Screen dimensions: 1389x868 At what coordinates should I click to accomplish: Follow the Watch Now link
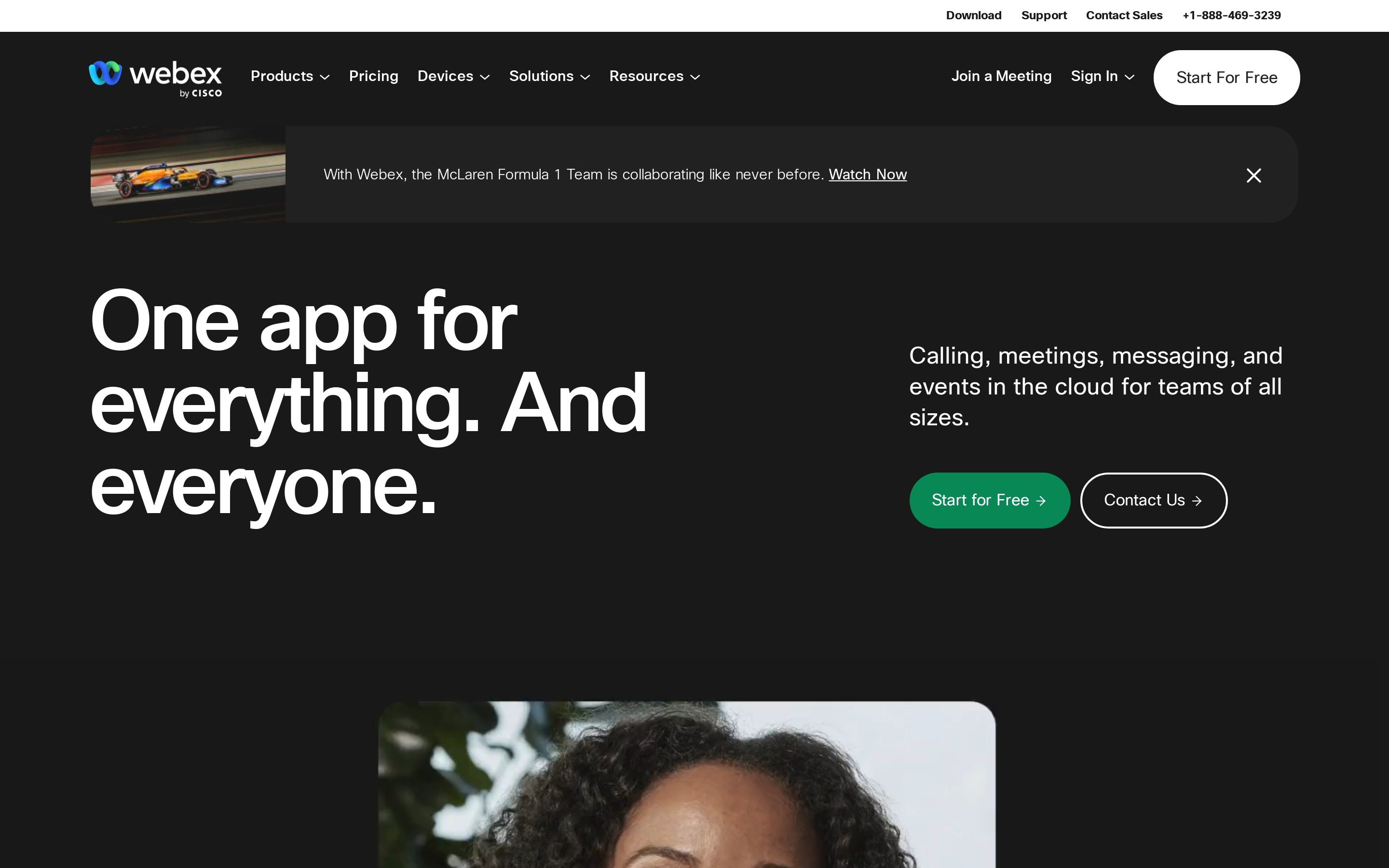pyautogui.click(x=867, y=175)
